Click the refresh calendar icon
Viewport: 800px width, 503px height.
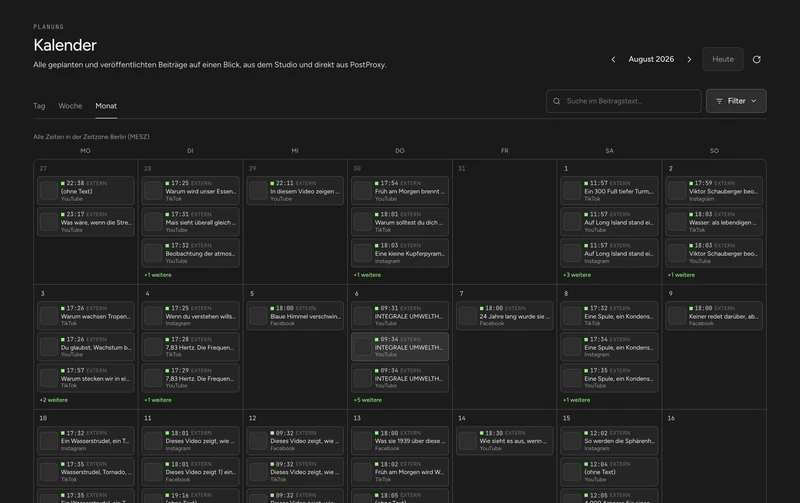point(757,60)
